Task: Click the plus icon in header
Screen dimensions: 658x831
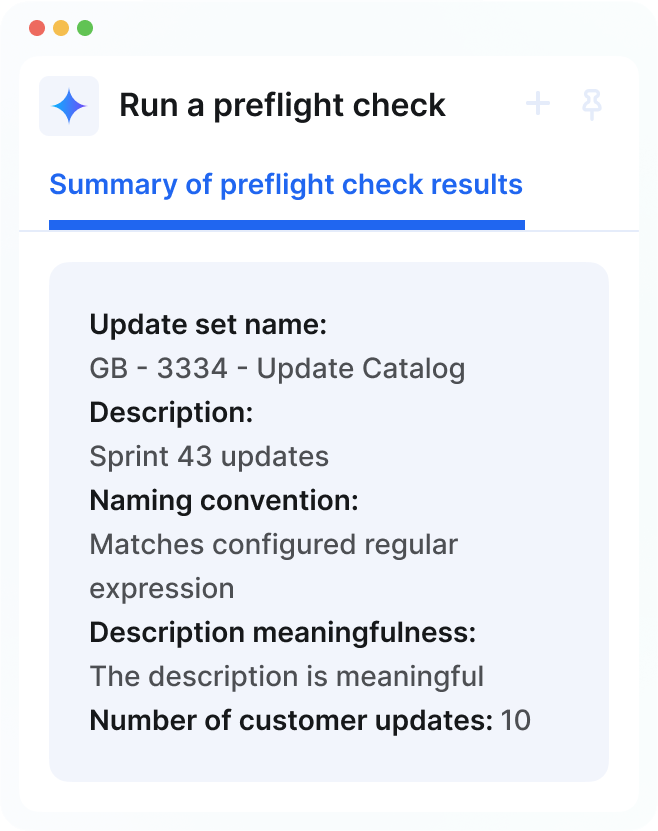Action: coord(538,103)
